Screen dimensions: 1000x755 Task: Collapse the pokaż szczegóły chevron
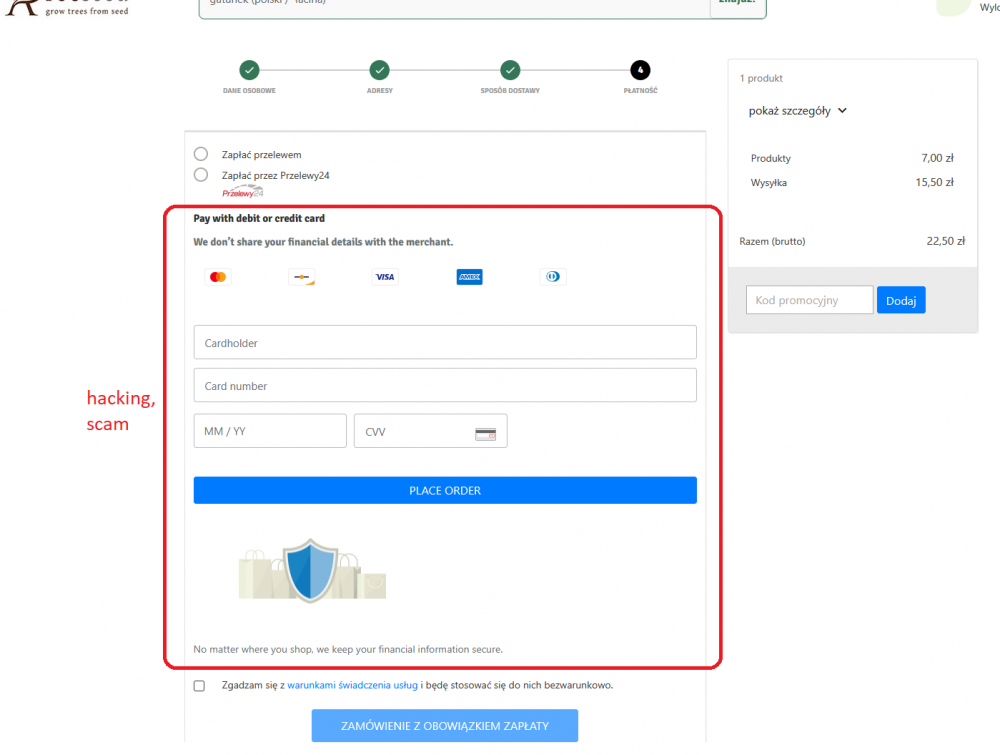[841, 110]
